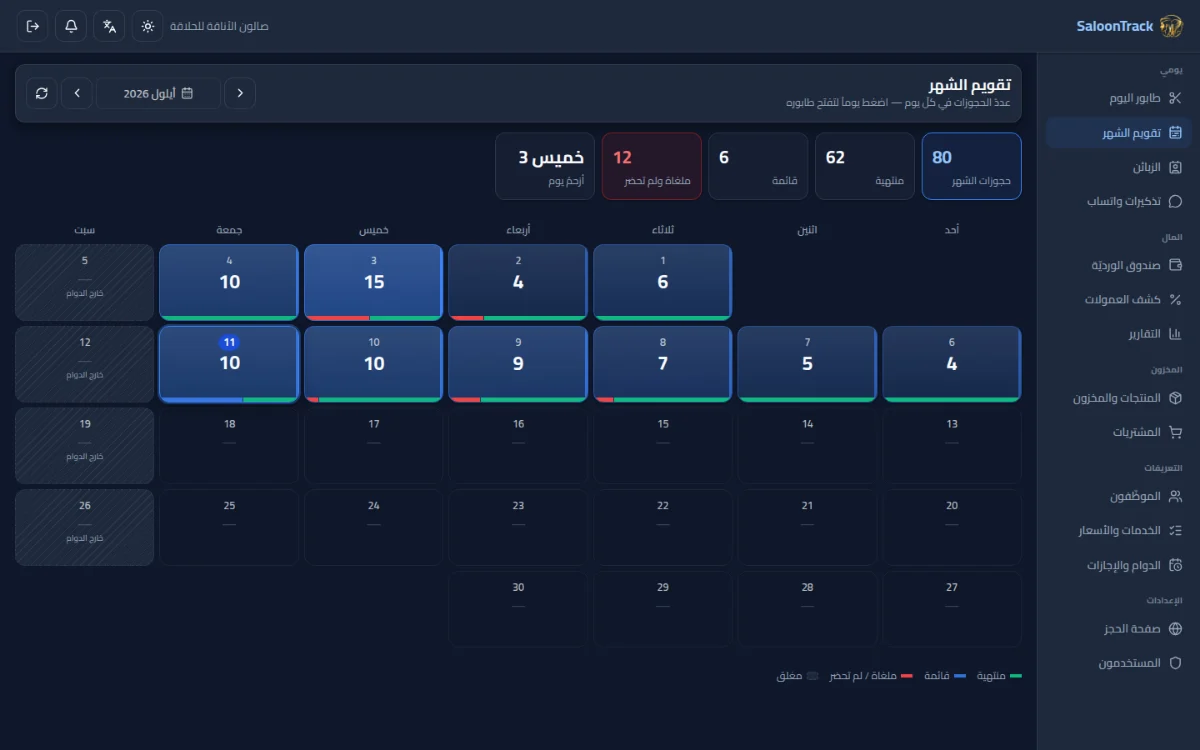Open طابور اليوم from sidebar

[x=1119, y=98]
